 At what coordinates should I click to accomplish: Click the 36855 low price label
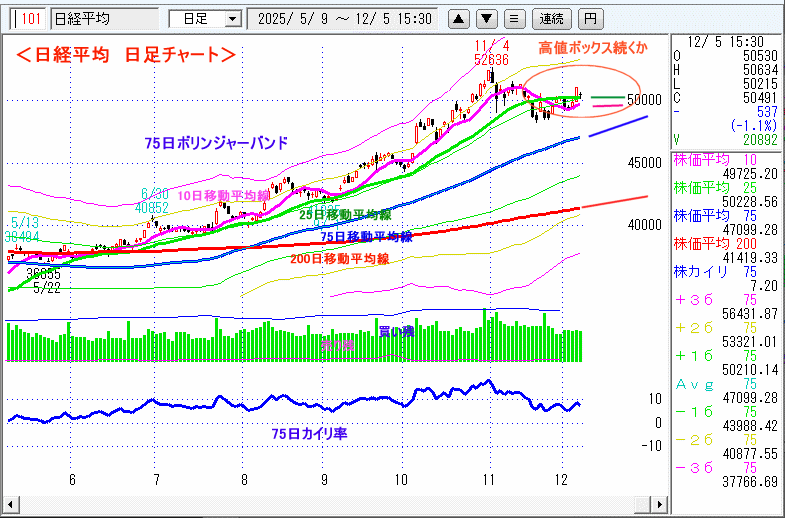point(44,274)
